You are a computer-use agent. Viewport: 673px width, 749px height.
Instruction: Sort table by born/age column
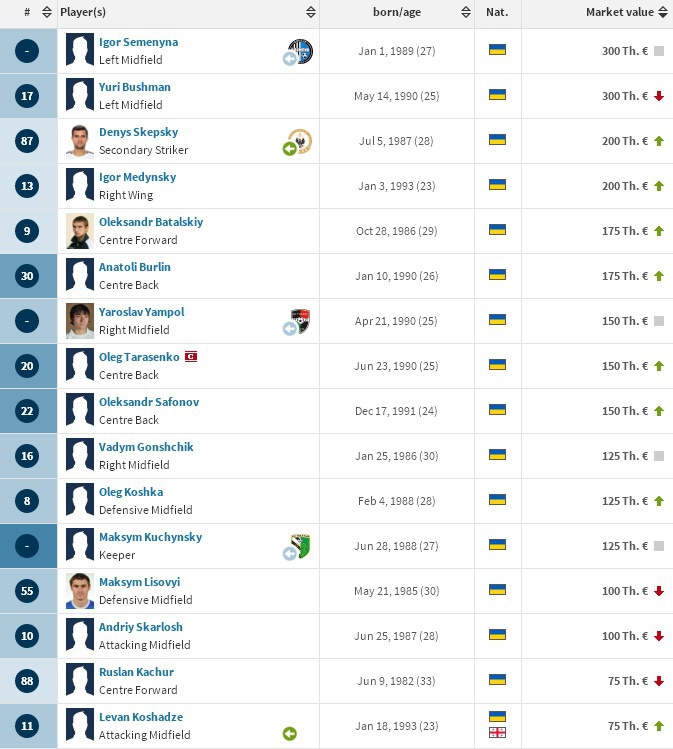pyautogui.click(x=466, y=13)
